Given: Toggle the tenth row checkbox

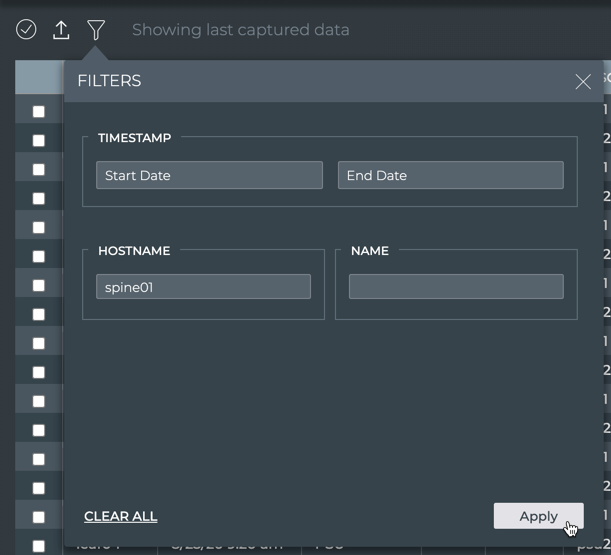Looking at the screenshot, I should (39, 373).
